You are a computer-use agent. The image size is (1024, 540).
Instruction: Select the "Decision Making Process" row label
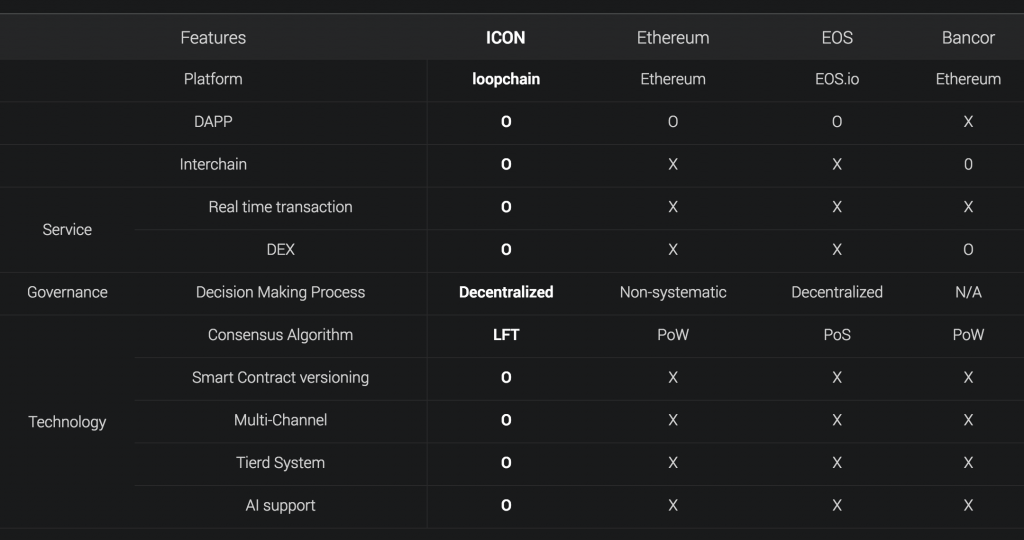(x=280, y=292)
